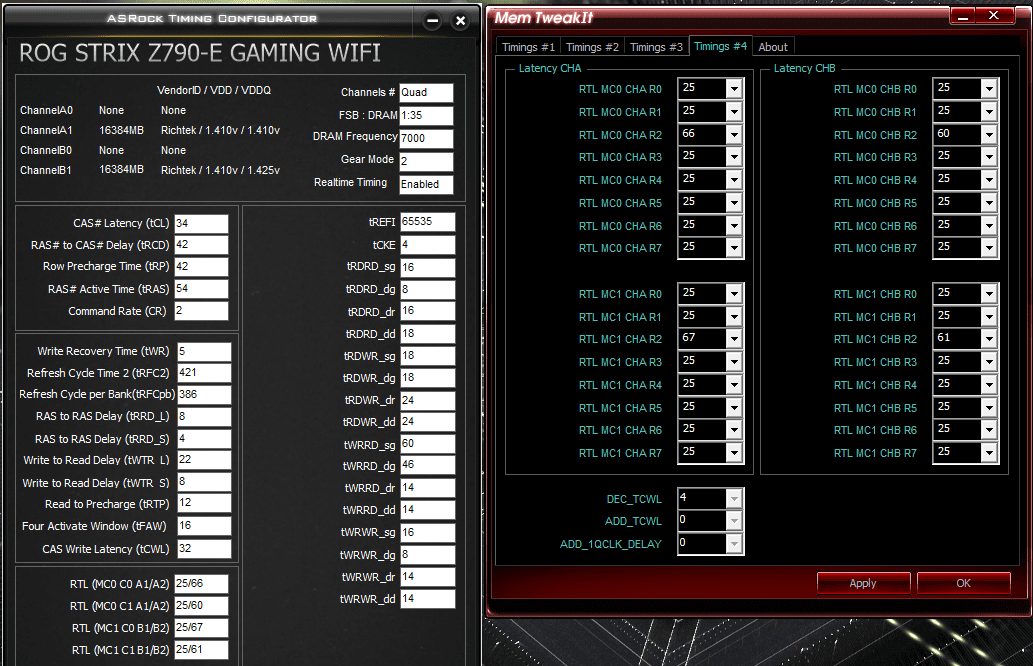Click the RTL MC1 CHB R0 value box
Screen dimensions: 1033x666
pos(957,293)
